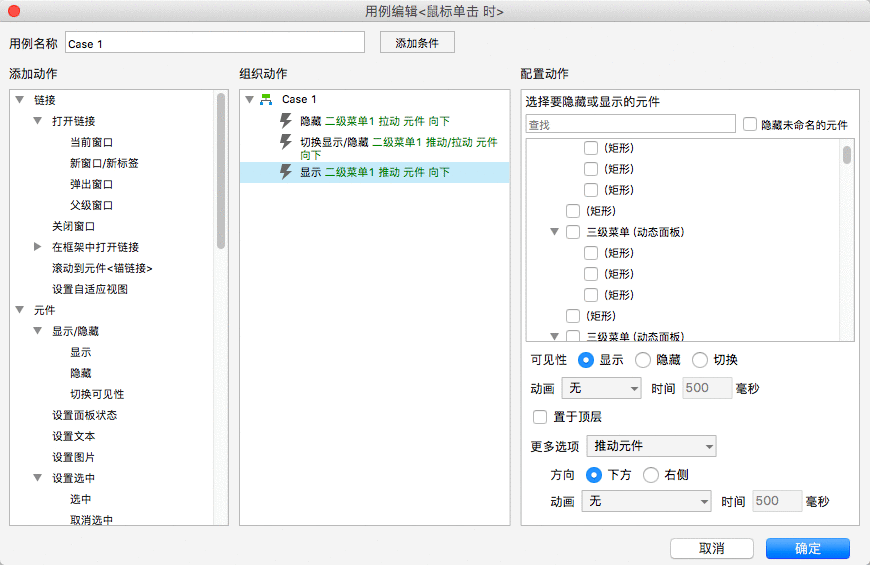Add the 当前窗口 action
Viewport: 870px width, 565px height.
tap(92, 142)
